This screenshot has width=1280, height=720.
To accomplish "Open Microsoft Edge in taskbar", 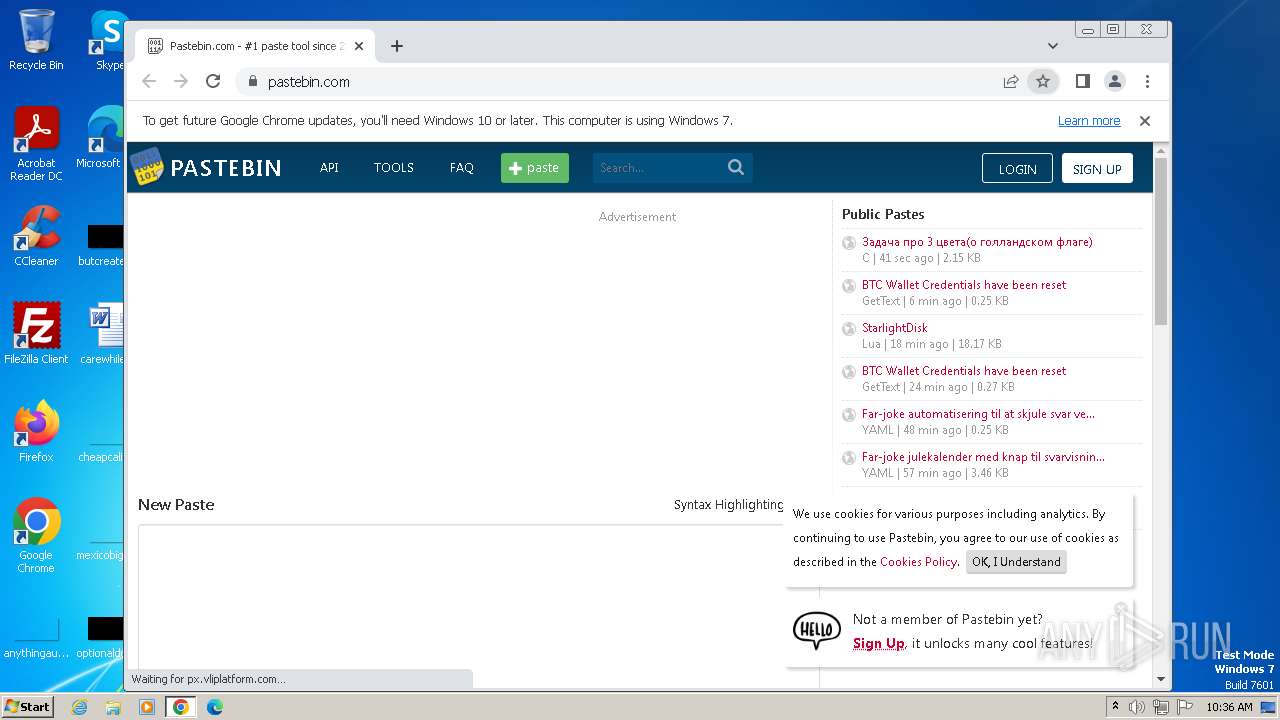I will pyautogui.click(x=215, y=707).
